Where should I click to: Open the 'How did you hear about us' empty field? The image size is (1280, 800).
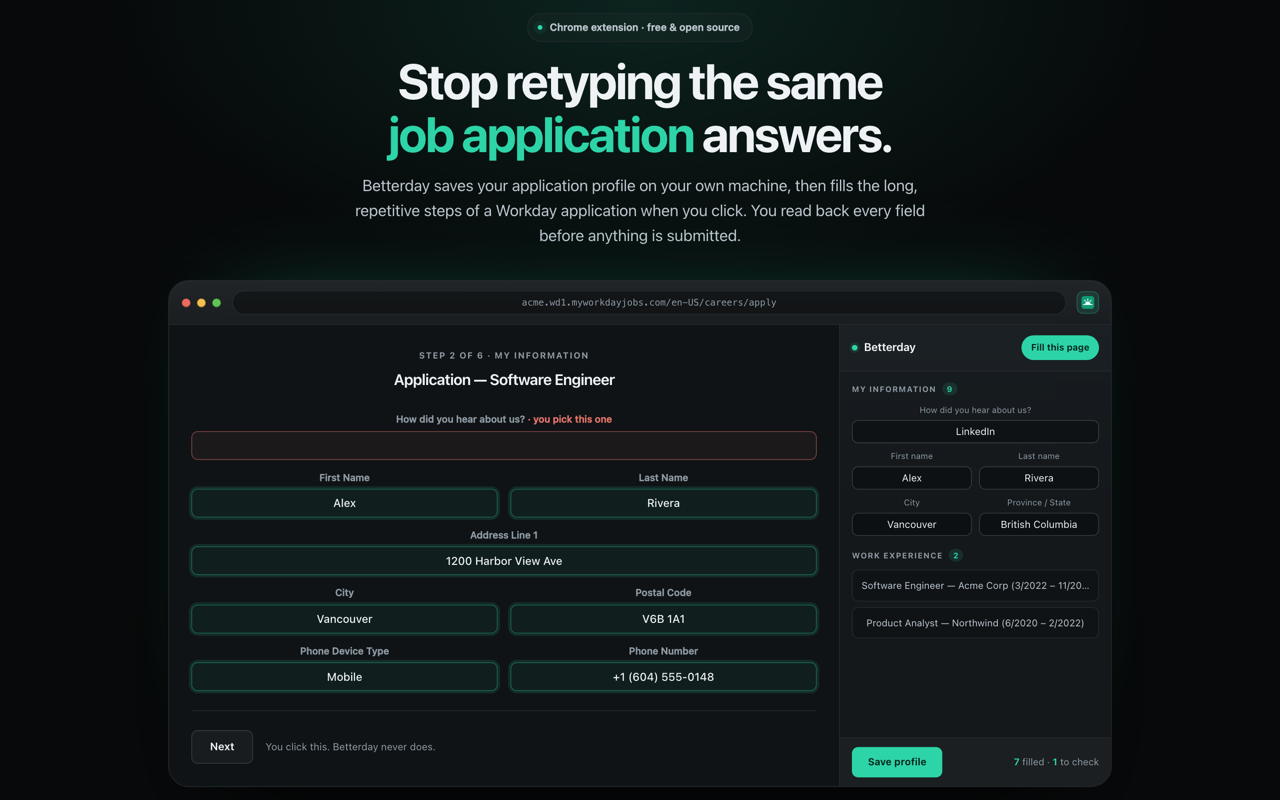(x=504, y=445)
